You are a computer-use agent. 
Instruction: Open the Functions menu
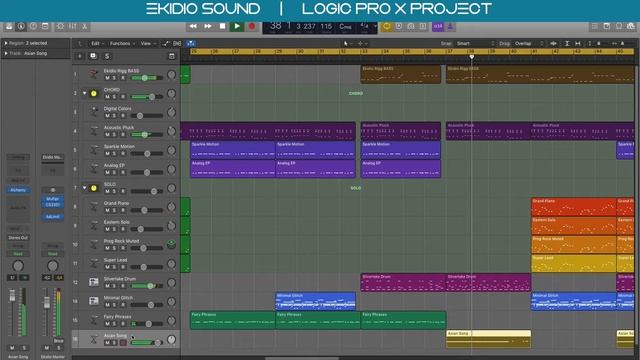122,43
